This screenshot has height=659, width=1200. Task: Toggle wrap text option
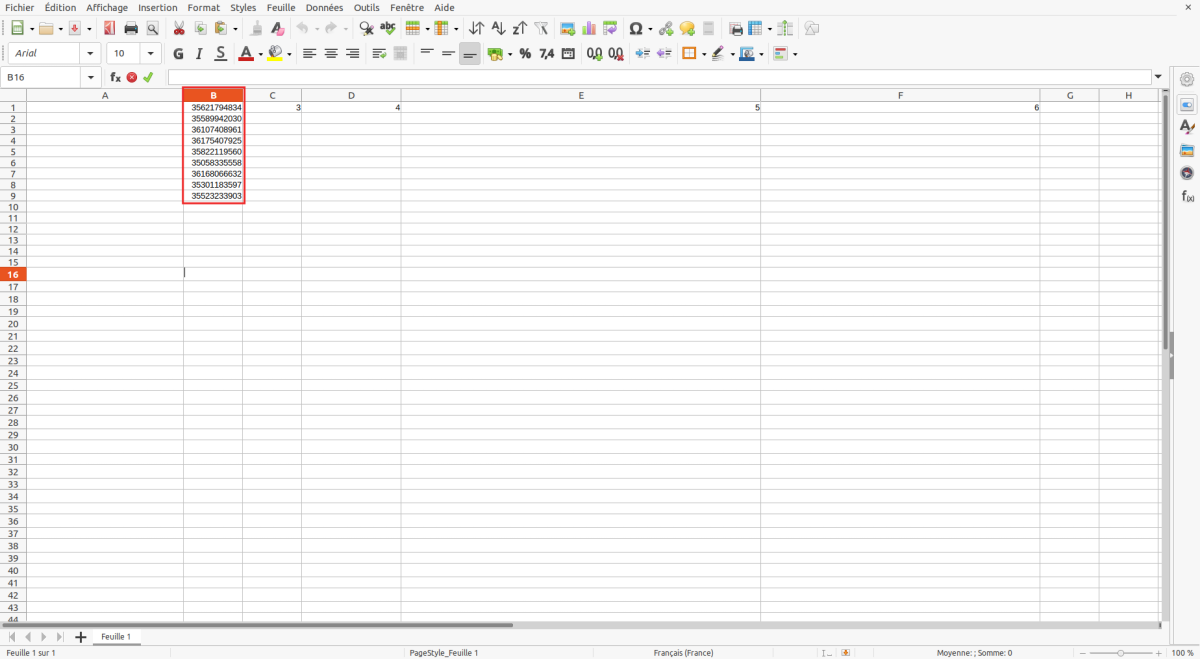379,54
